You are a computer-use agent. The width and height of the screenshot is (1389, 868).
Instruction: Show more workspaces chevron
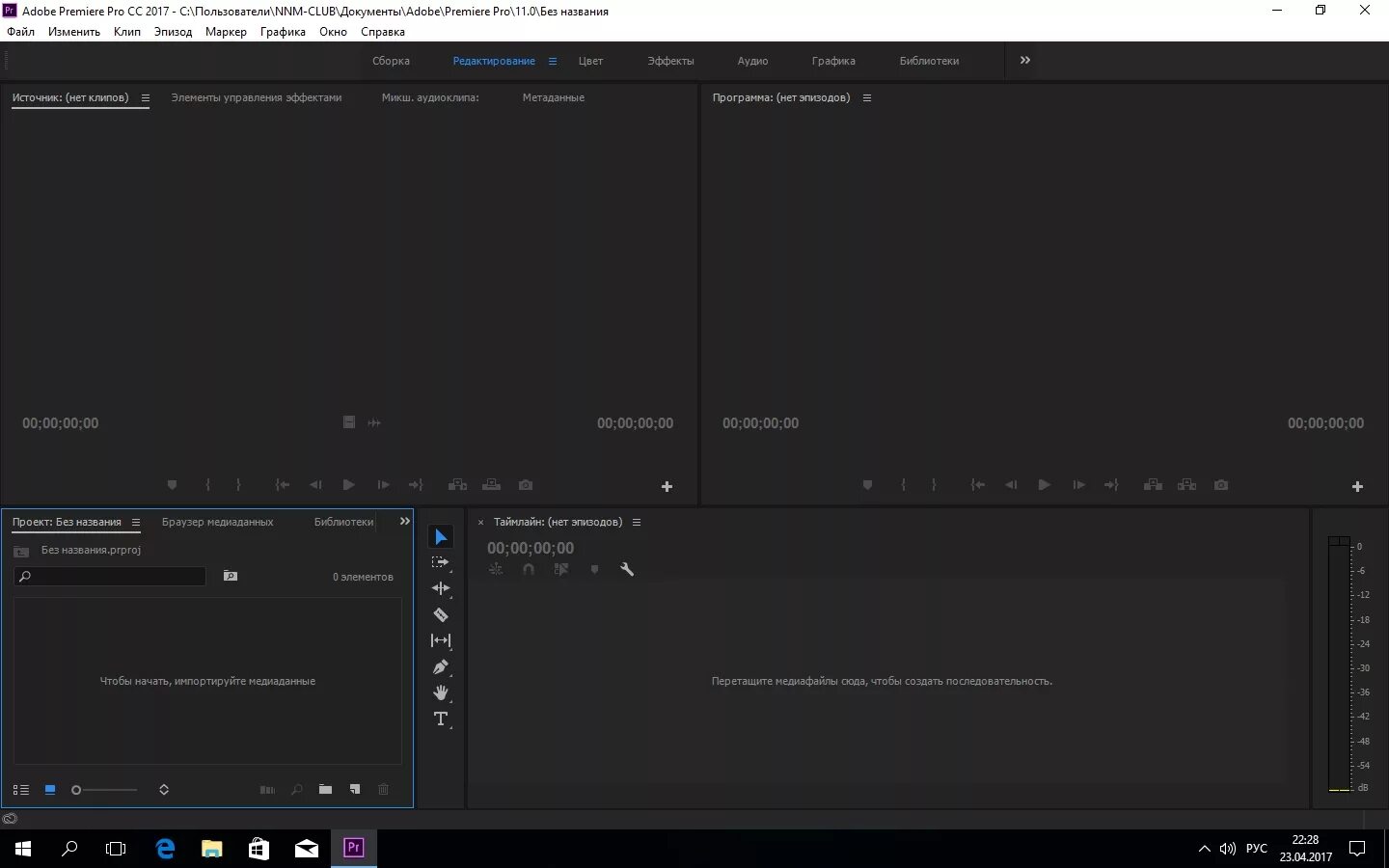1024,60
